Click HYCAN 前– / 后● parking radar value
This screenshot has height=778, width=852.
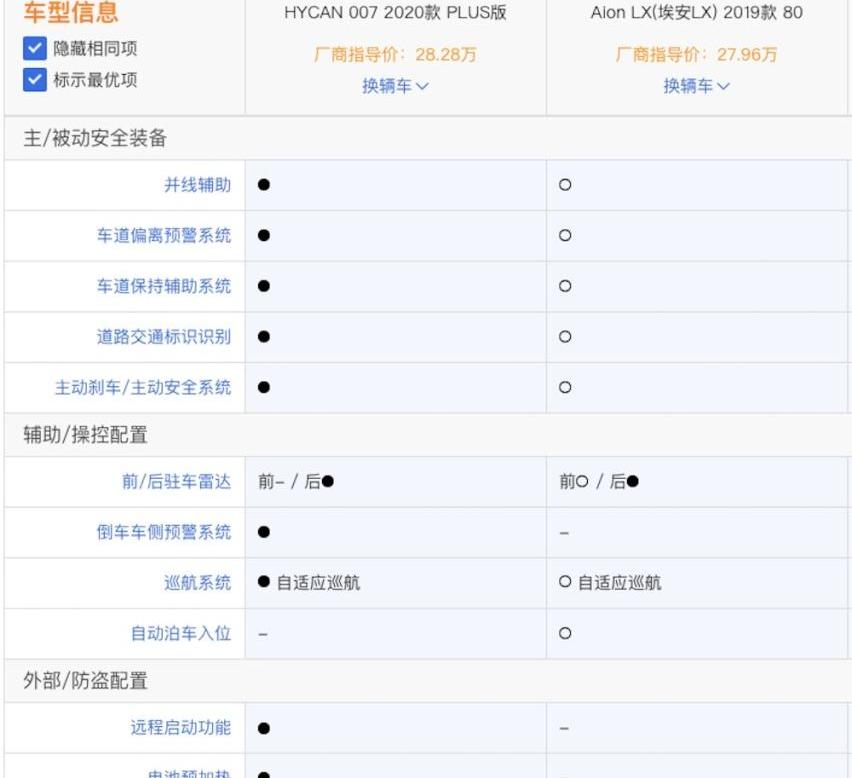296,481
